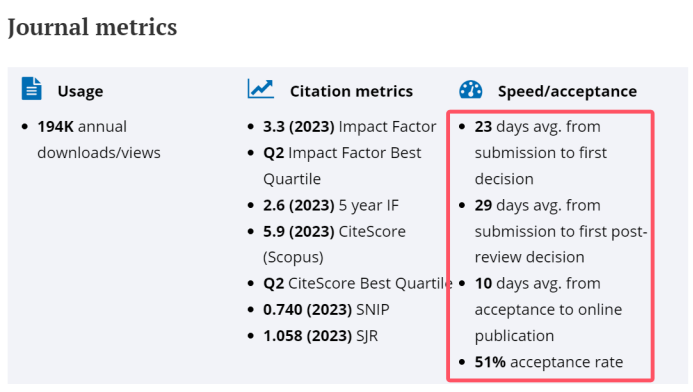Click the 51% acceptance rate entry
This screenshot has width=693, height=392.
coord(549,362)
